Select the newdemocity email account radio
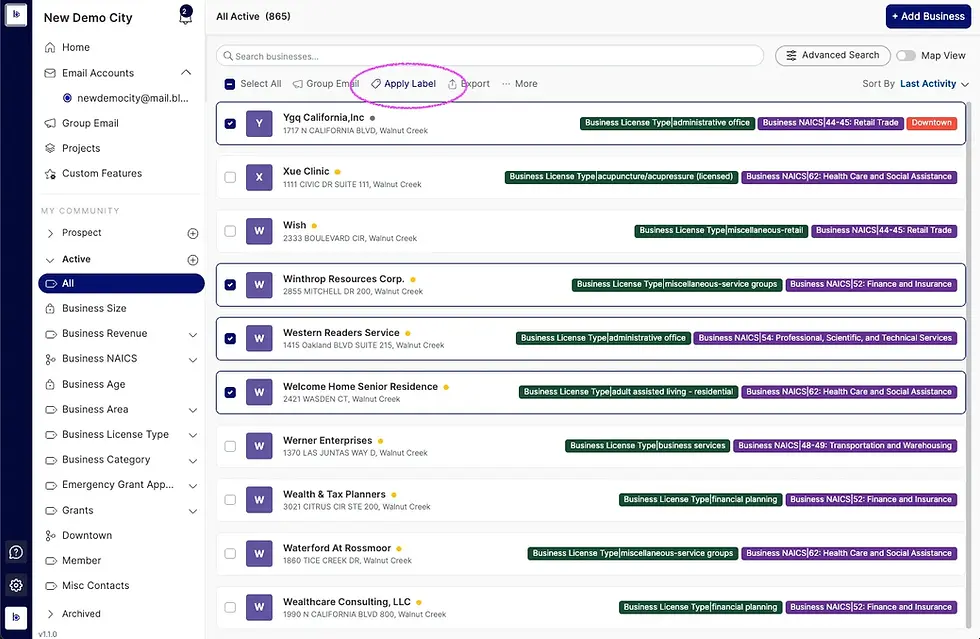Screen dimensions: 980x639 click(x=68, y=98)
